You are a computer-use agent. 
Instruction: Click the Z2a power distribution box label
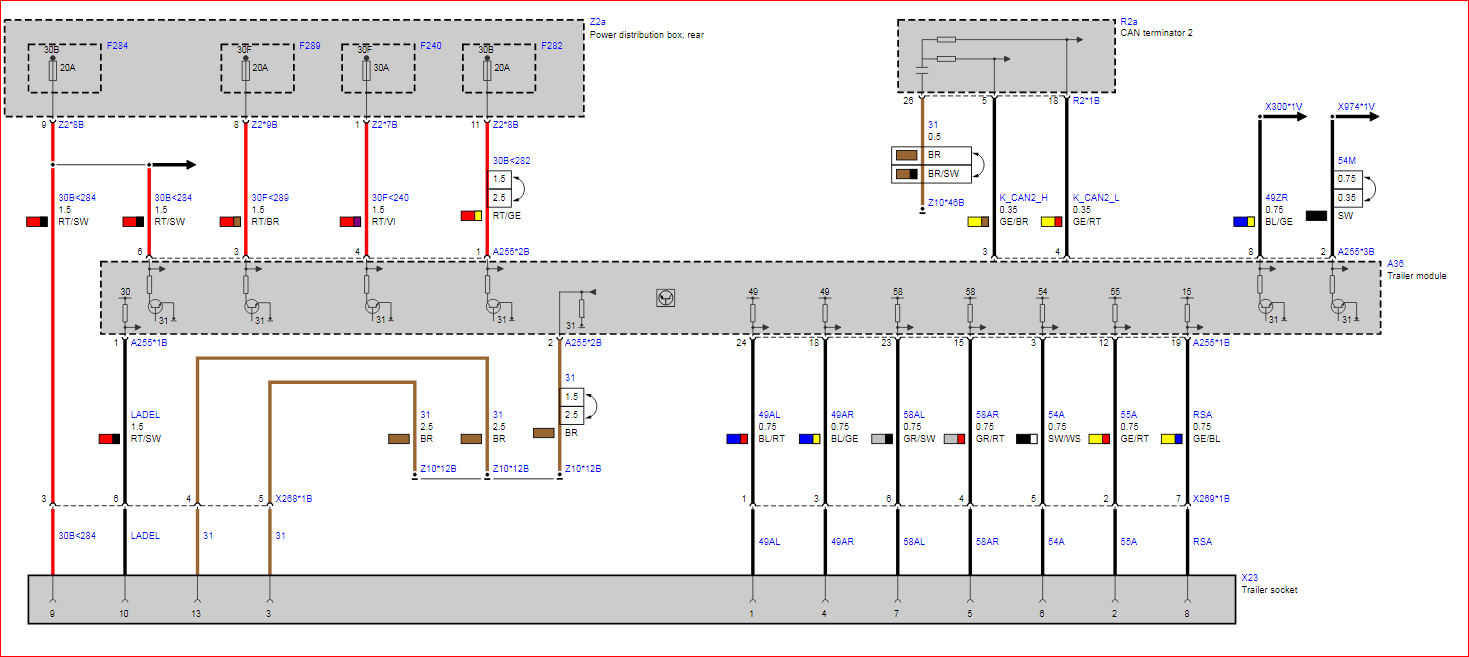click(598, 21)
